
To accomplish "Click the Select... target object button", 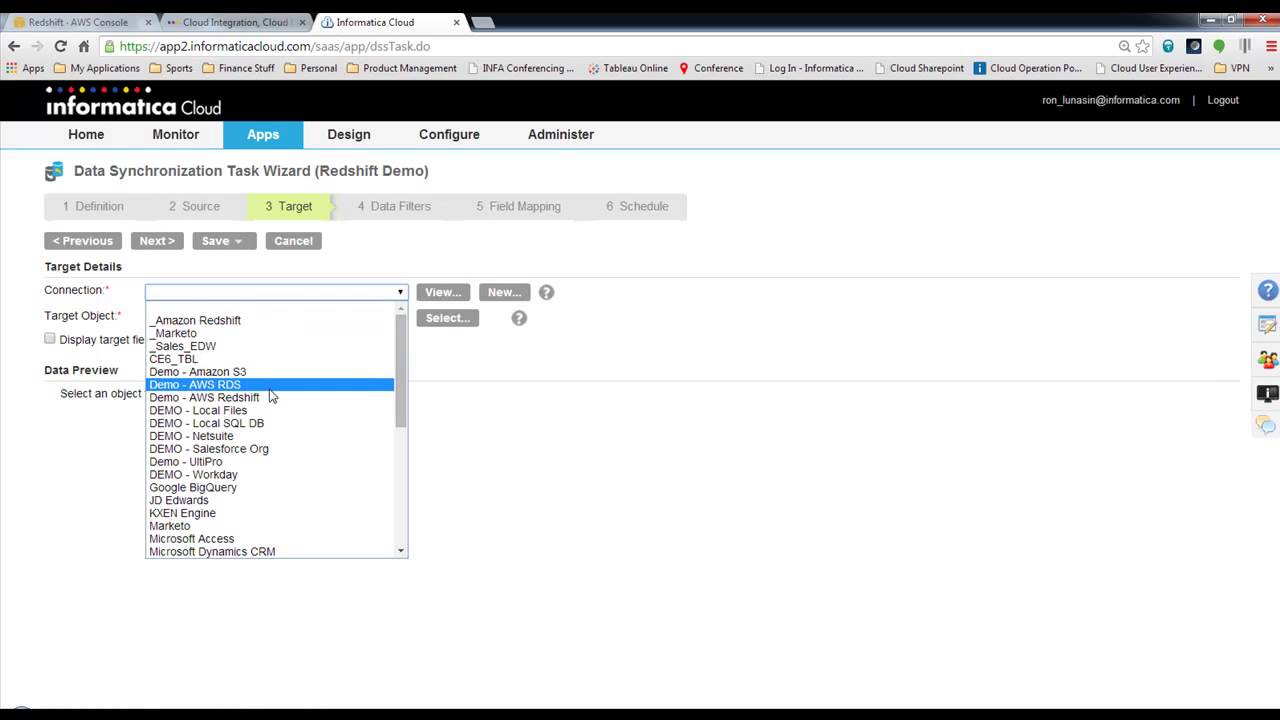I will (448, 318).
